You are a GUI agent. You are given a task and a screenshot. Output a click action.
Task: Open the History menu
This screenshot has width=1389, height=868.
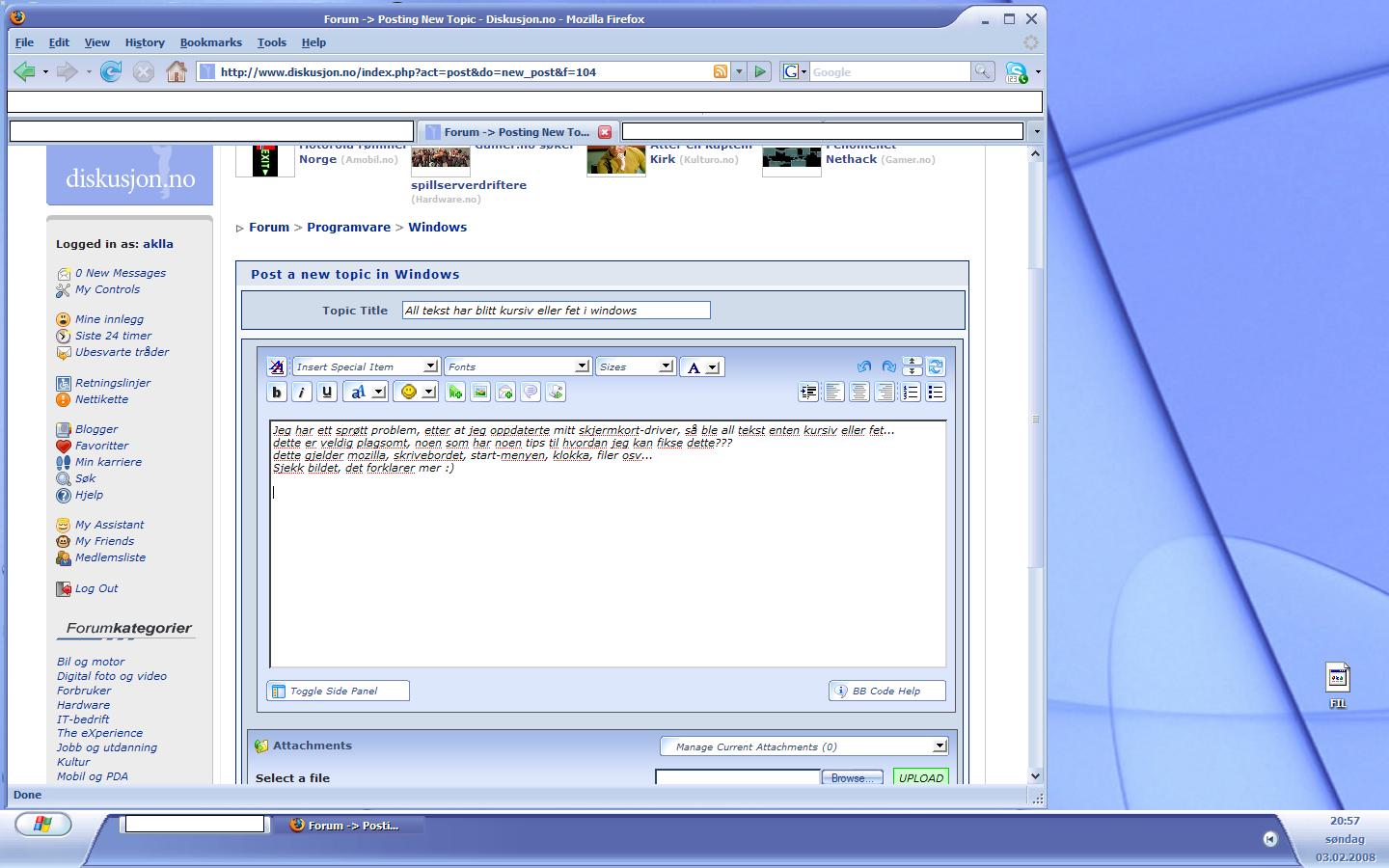145,42
